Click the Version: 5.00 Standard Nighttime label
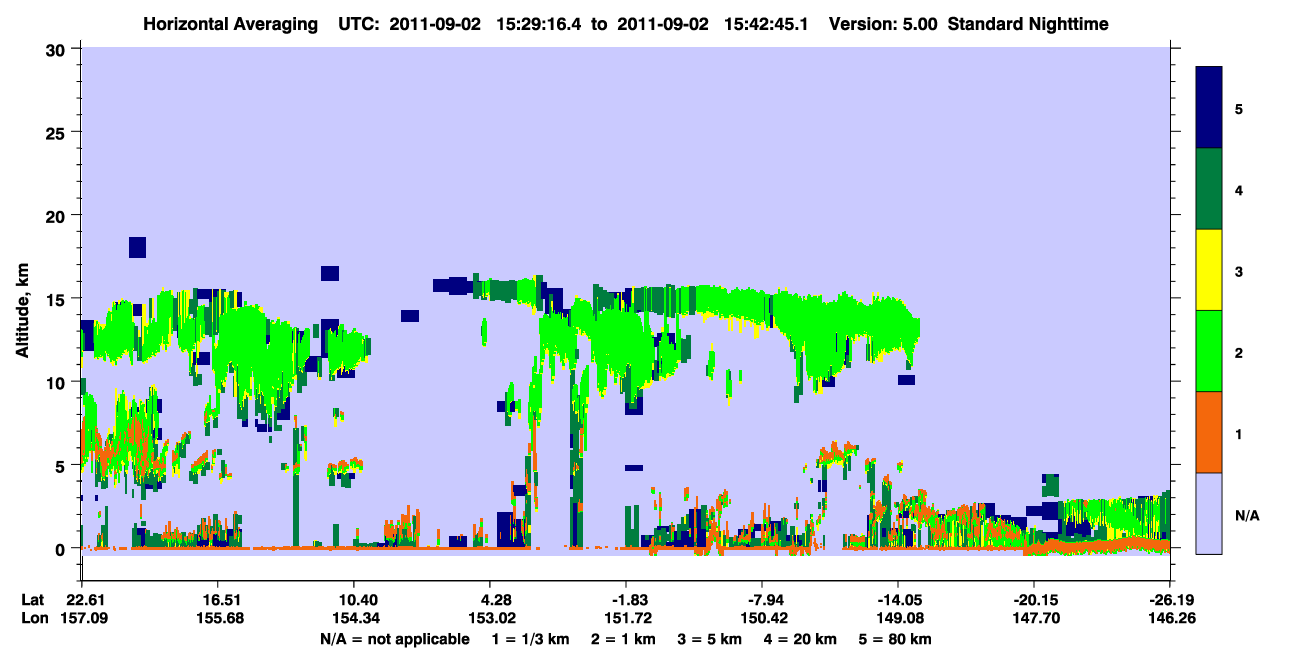 (969, 23)
